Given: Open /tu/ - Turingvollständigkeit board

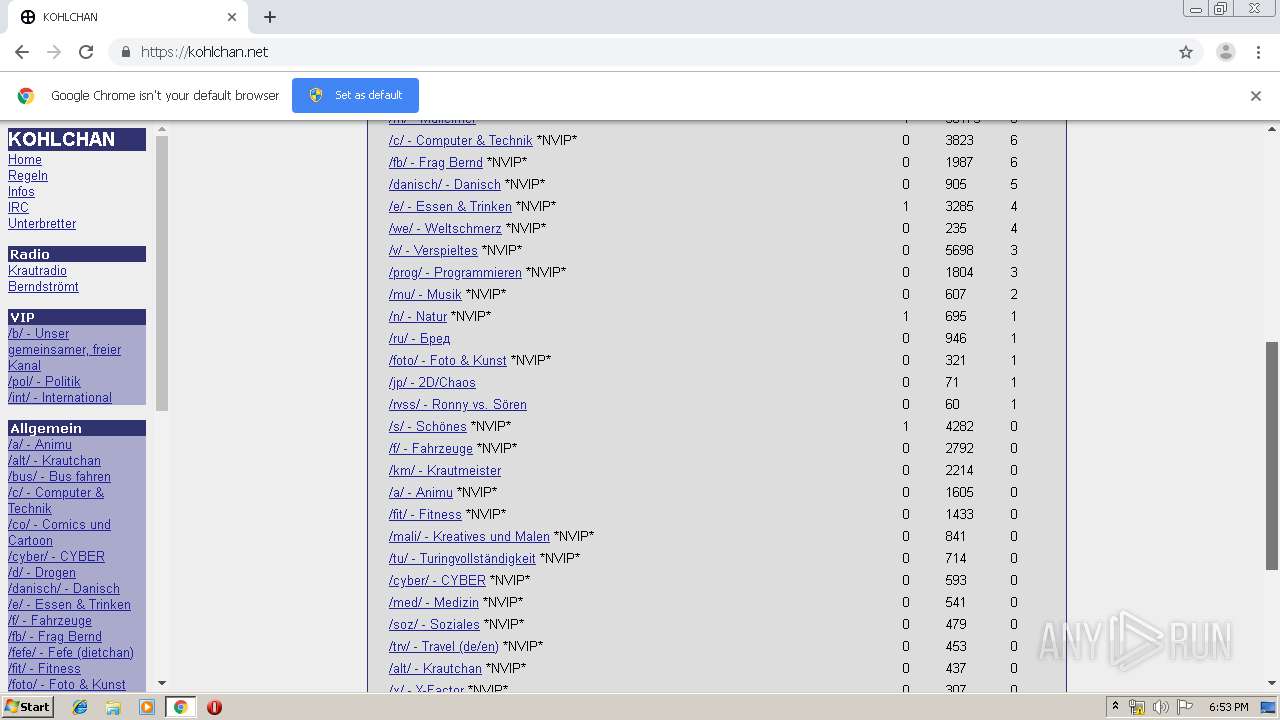Looking at the screenshot, I should [462, 559].
